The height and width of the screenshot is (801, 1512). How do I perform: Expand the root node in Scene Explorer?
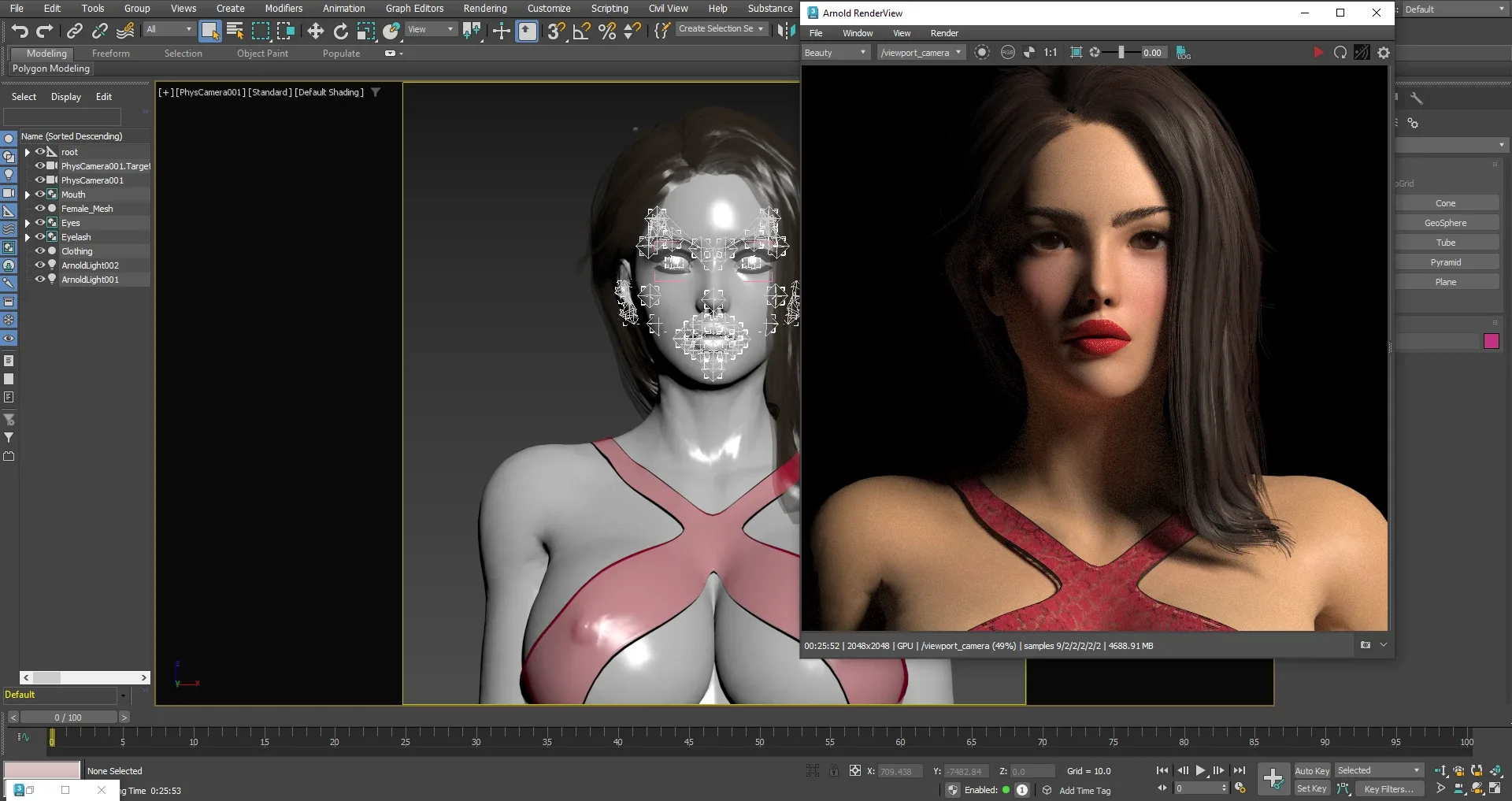(x=27, y=152)
